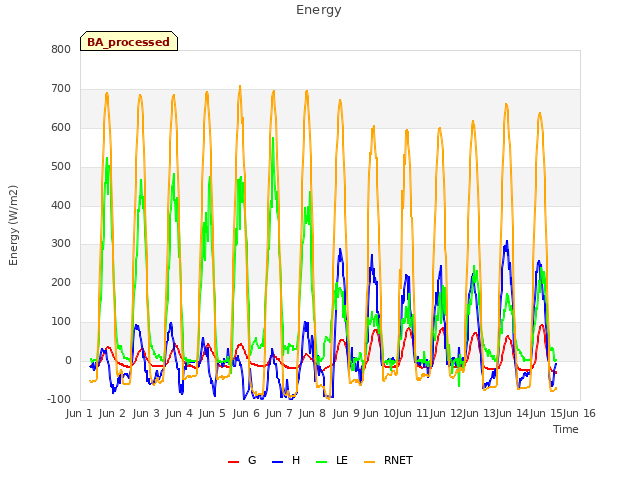The image size is (640, 480).
Task: Click the Jun 5 x-axis tick label
Action: [212, 413]
